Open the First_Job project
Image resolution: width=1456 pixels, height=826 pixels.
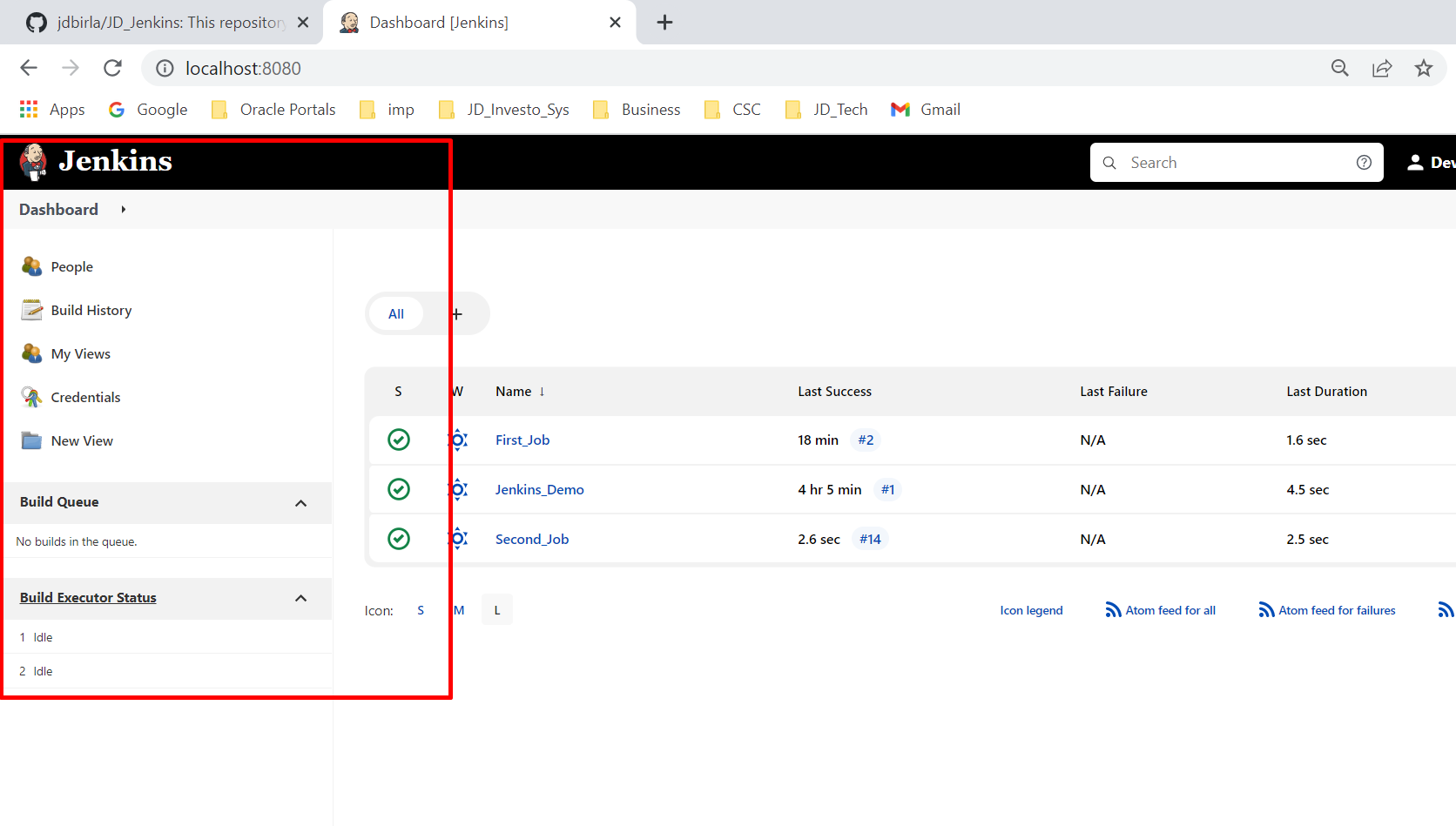click(x=522, y=440)
